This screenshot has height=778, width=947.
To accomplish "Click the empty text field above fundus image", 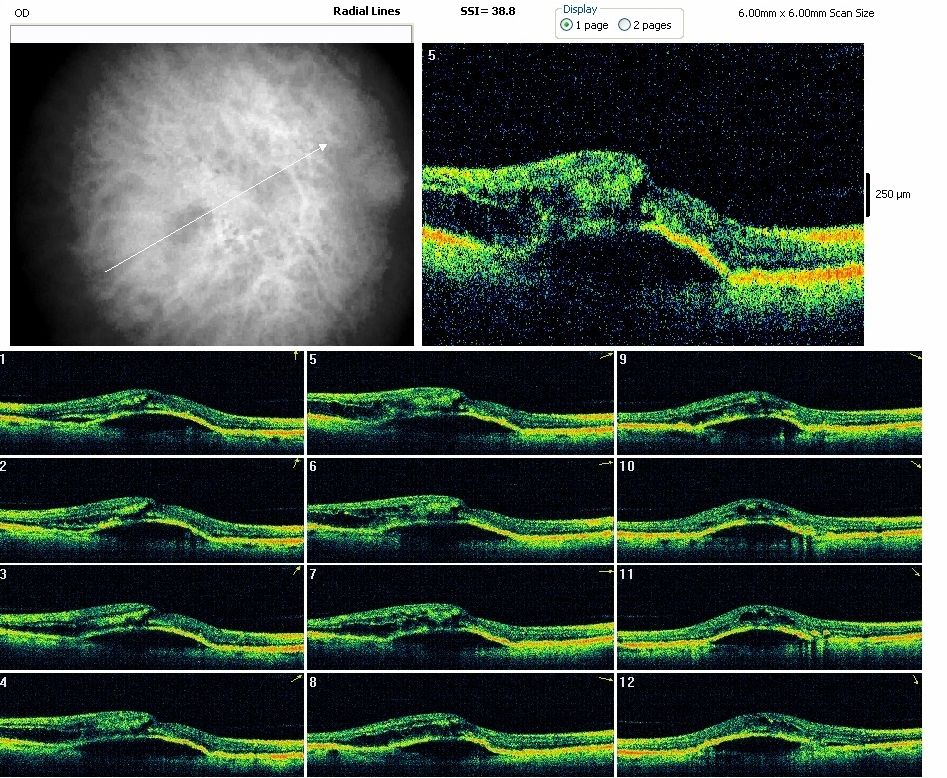I will [210, 34].
